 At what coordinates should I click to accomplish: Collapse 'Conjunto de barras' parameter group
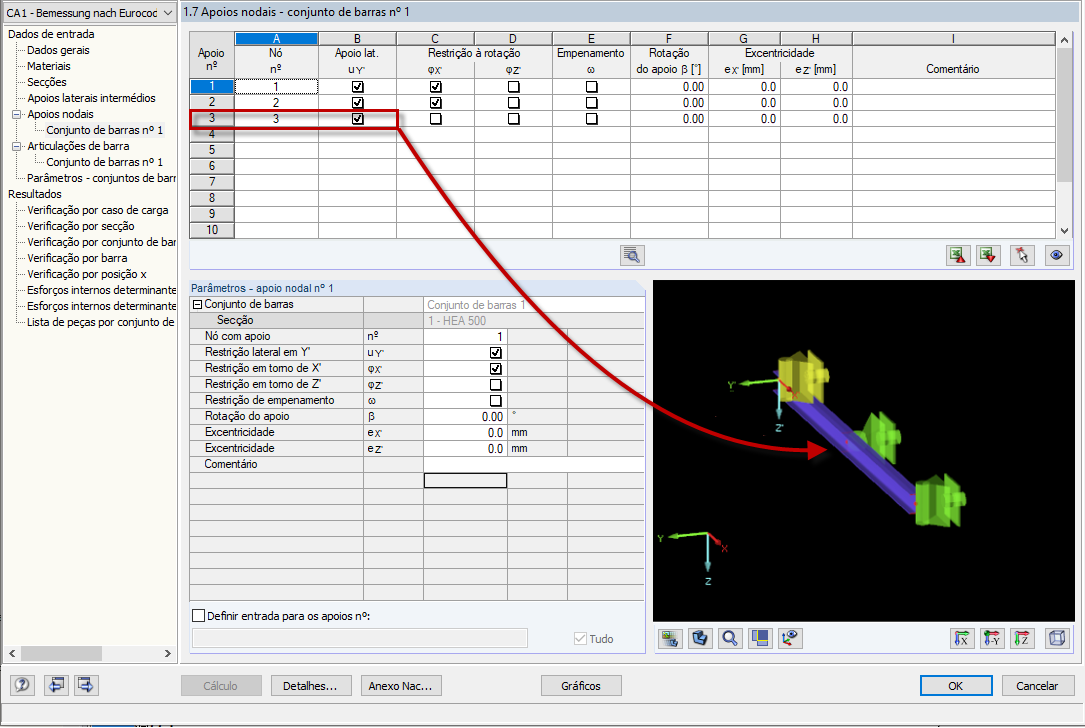coord(197,304)
